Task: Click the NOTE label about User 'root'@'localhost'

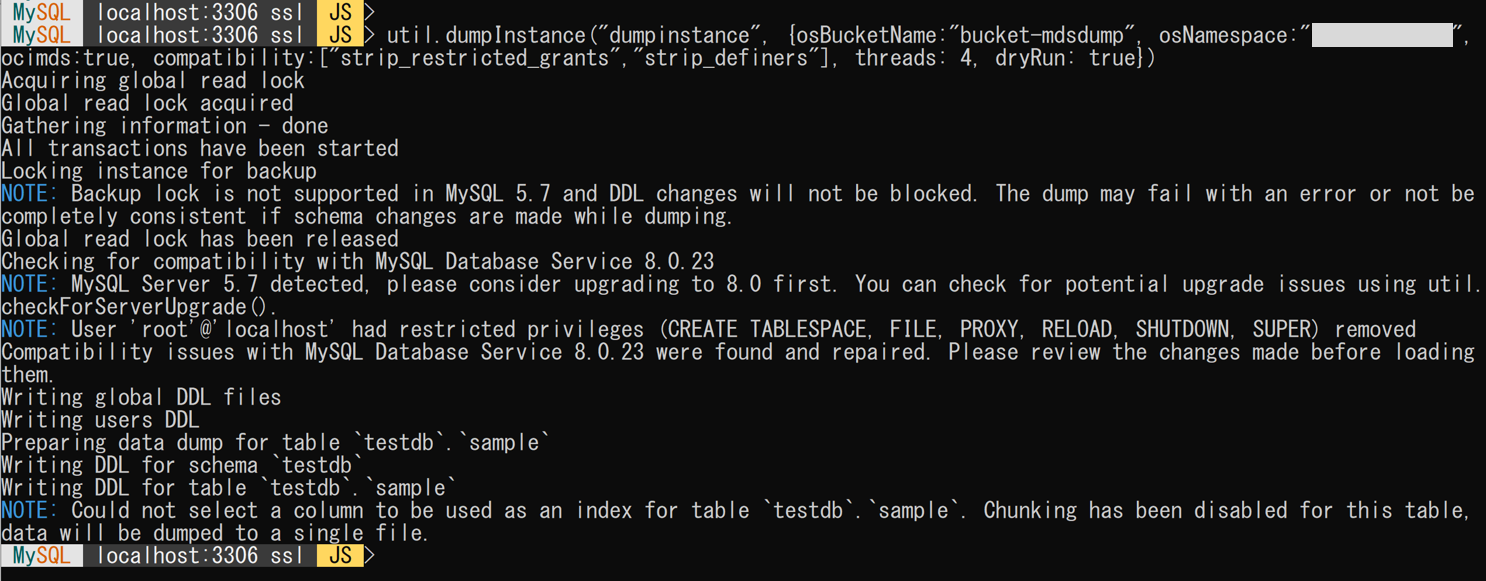Action: pyautogui.click(x=30, y=329)
